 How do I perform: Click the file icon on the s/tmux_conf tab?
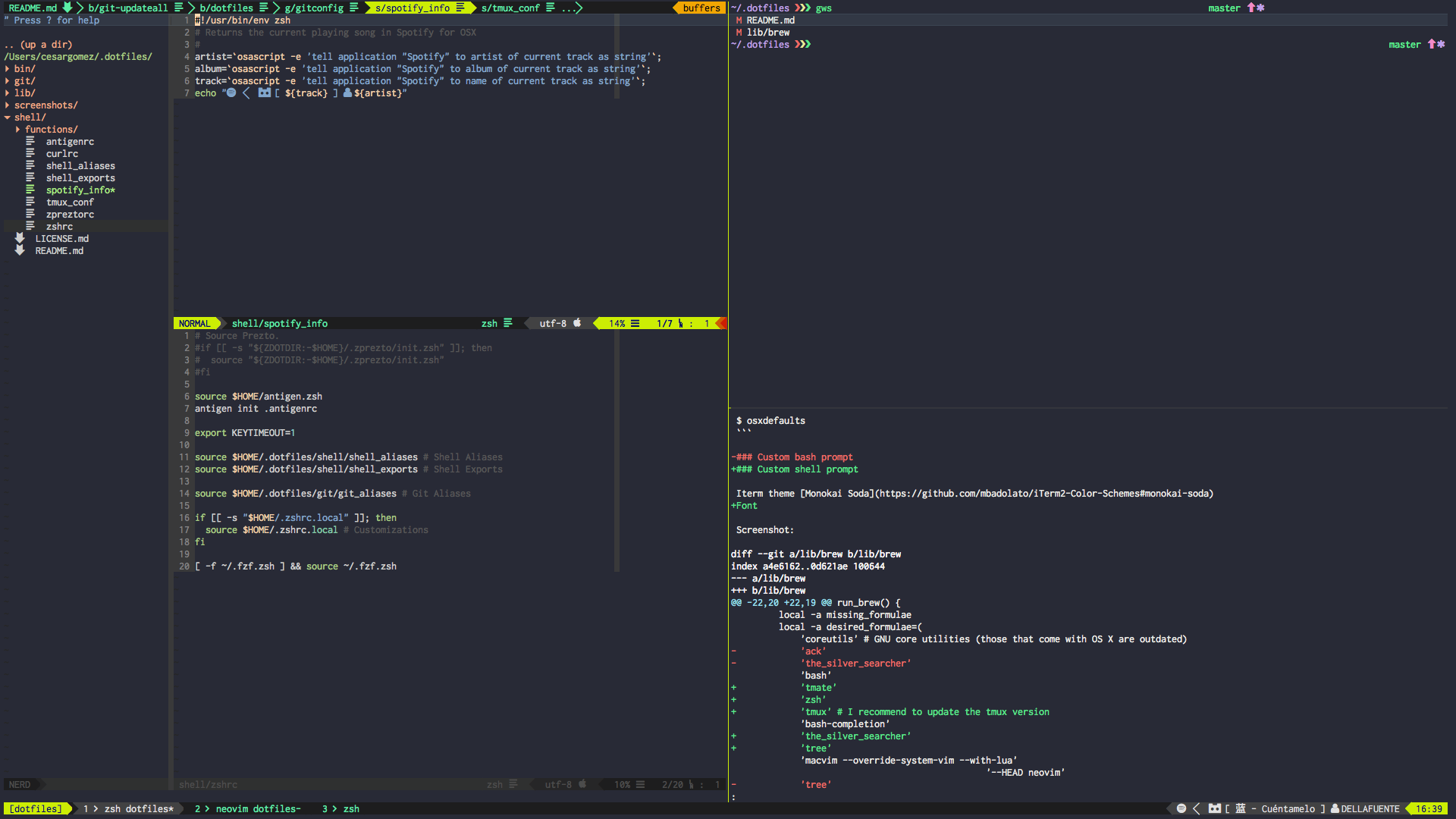(x=550, y=8)
